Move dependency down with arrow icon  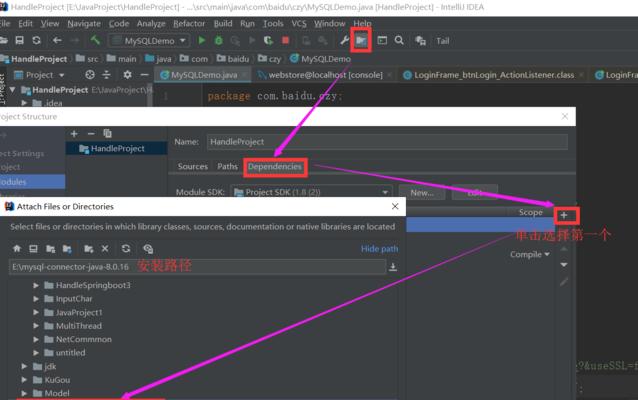pyautogui.click(x=564, y=265)
